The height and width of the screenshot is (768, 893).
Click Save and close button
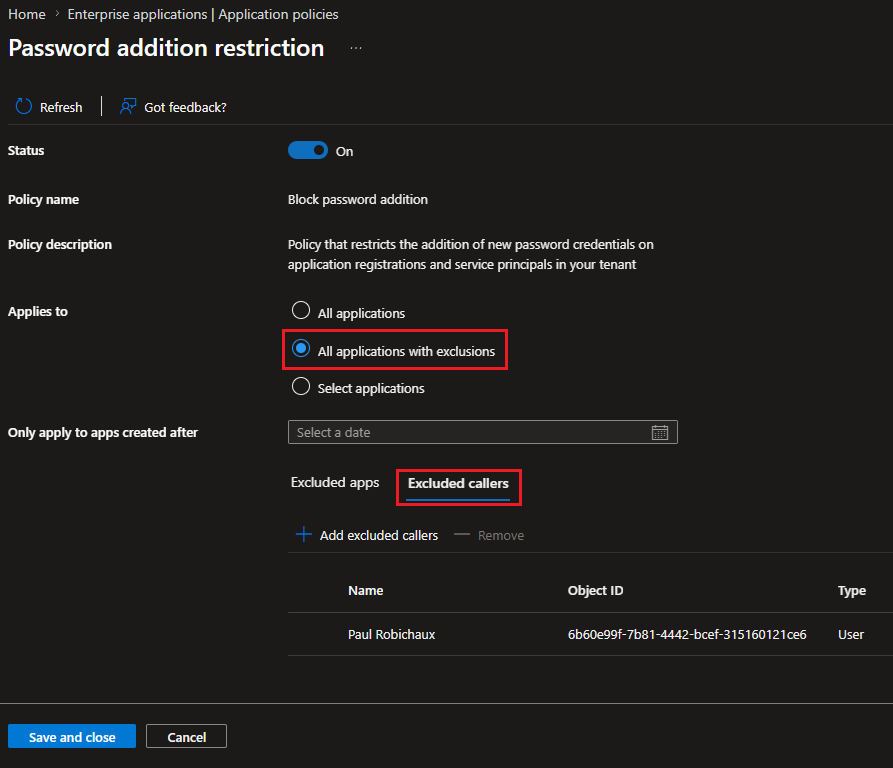coord(72,737)
